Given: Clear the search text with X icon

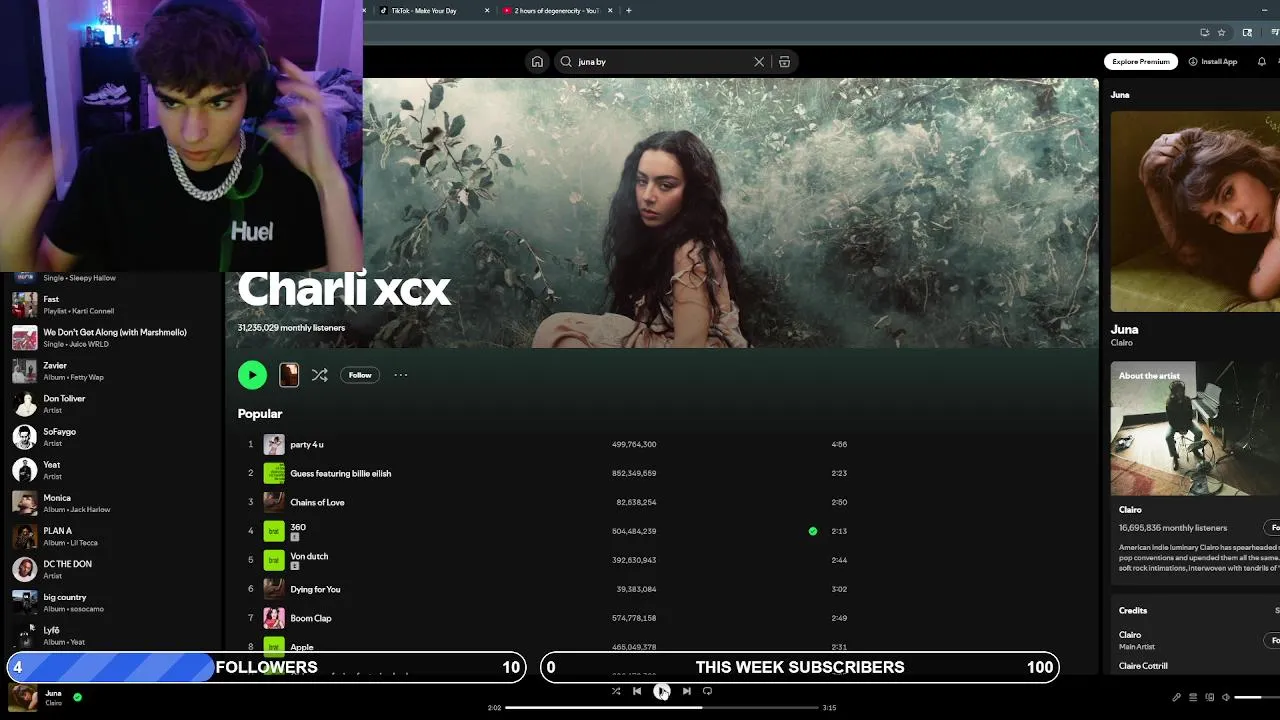Looking at the screenshot, I should coord(759,62).
